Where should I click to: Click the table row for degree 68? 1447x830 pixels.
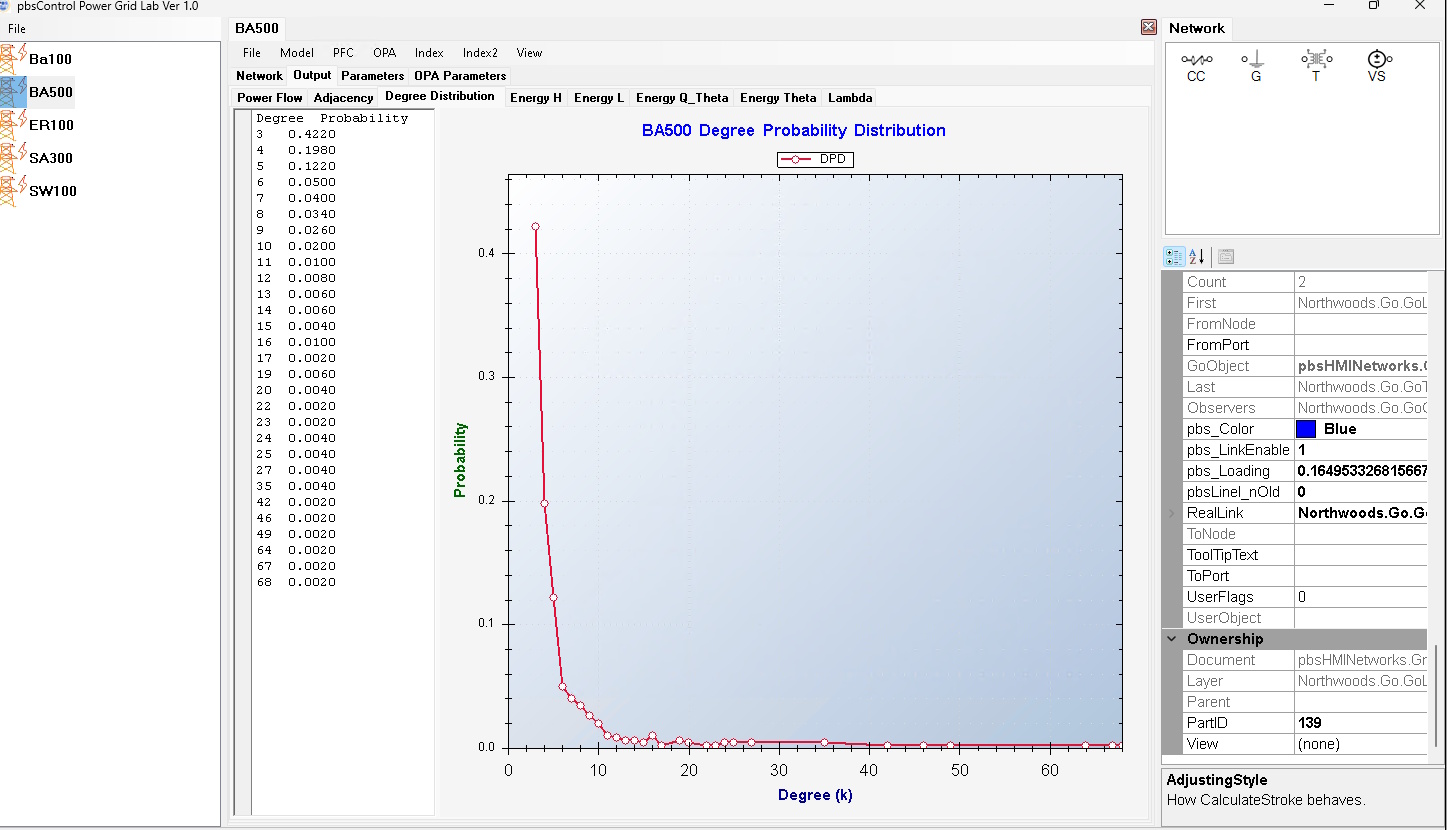point(296,582)
